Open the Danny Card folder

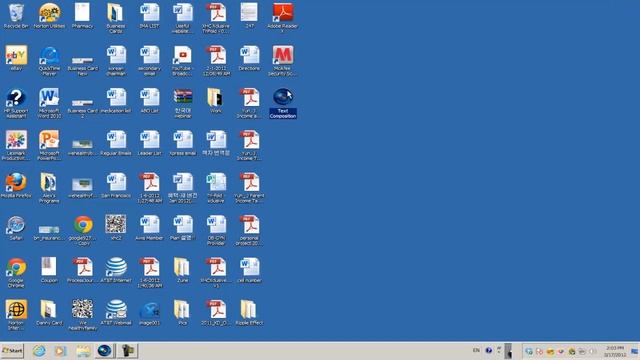pyautogui.click(x=49, y=313)
